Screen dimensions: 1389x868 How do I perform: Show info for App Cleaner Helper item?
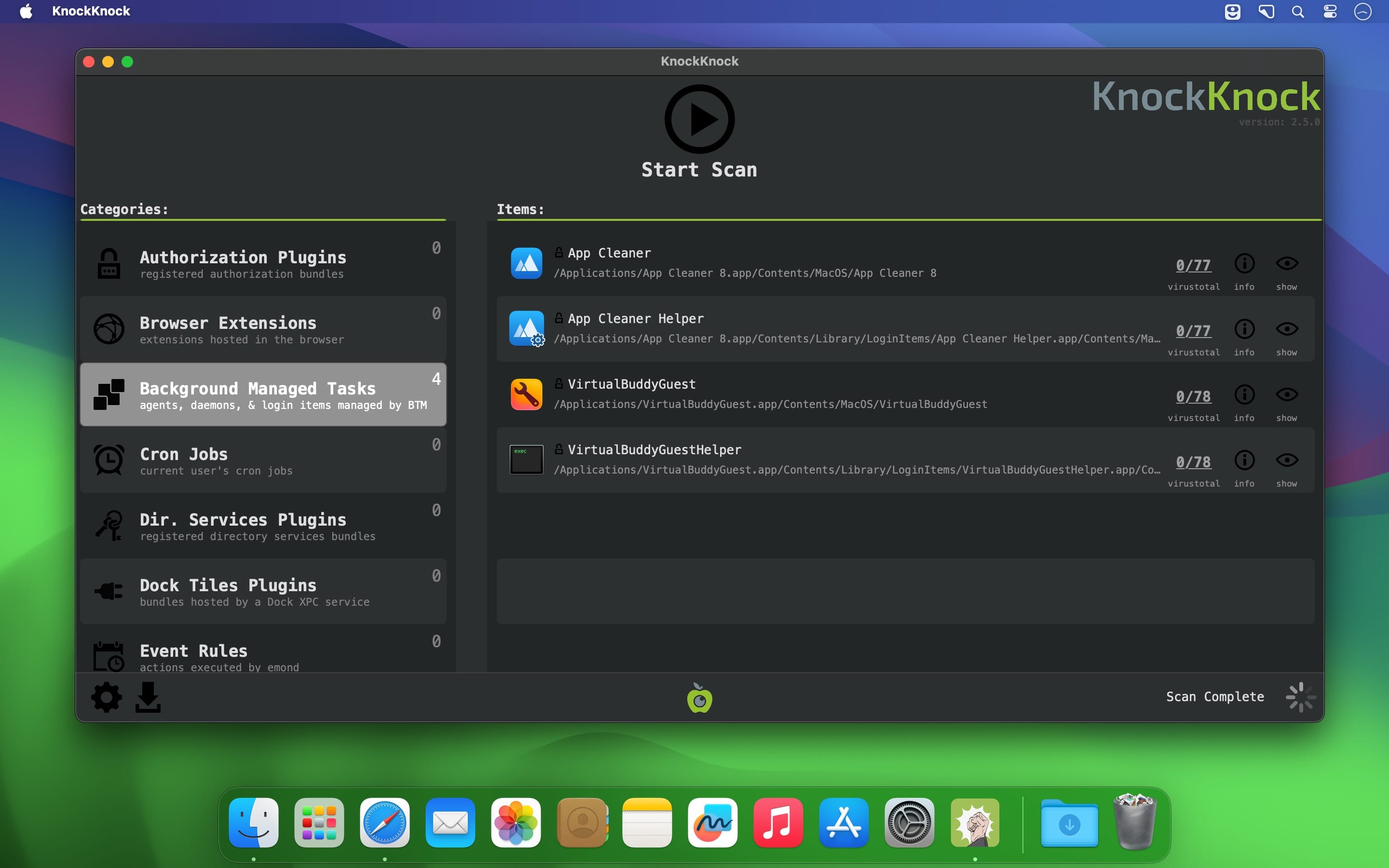tap(1244, 329)
